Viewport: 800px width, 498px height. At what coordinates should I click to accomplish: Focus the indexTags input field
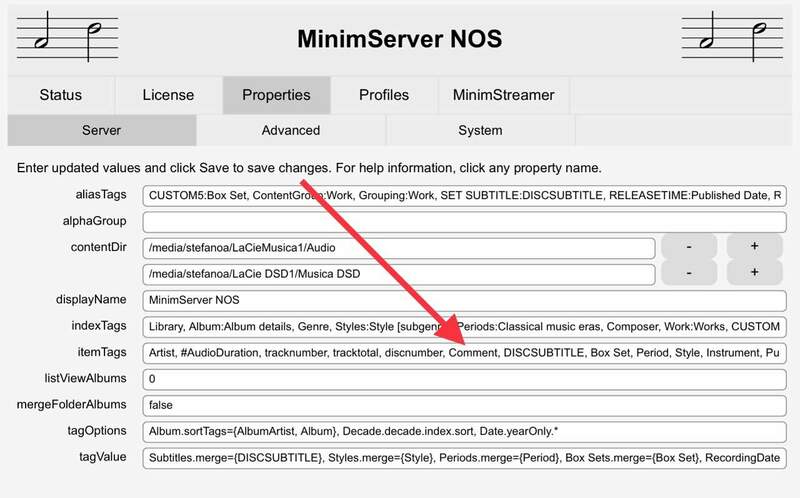pyautogui.click(x=465, y=326)
